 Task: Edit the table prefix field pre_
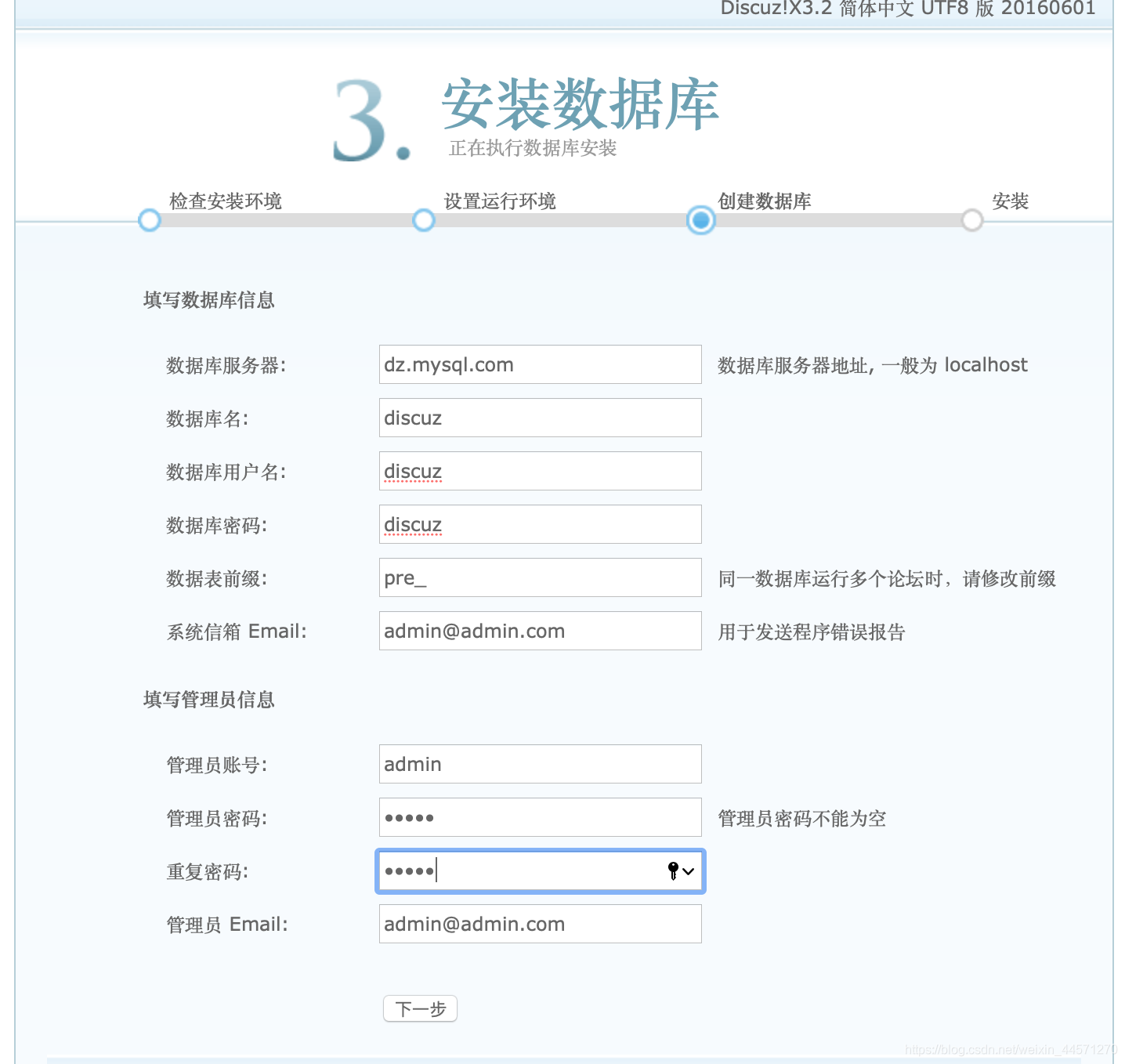click(x=541, y=577)
